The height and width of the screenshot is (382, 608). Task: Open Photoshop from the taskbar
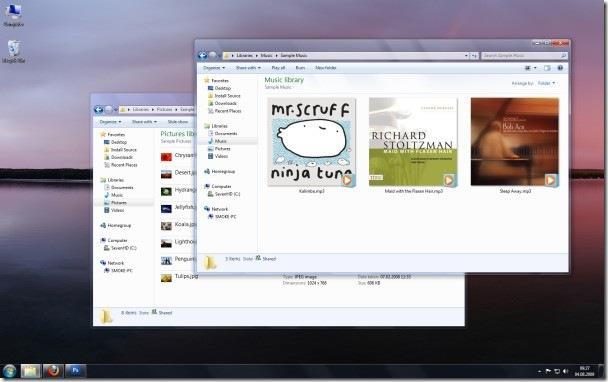75,371
